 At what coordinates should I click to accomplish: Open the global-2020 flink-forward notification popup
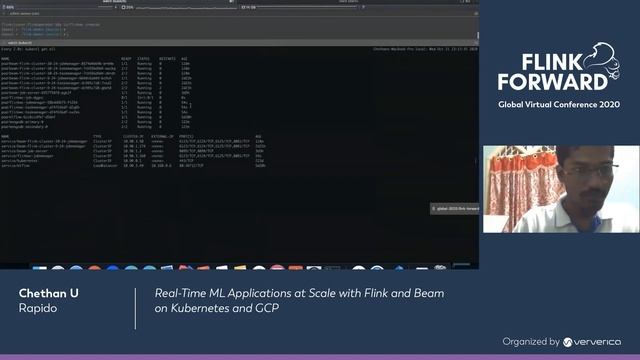pyautogui.click(x=455, y=209)
